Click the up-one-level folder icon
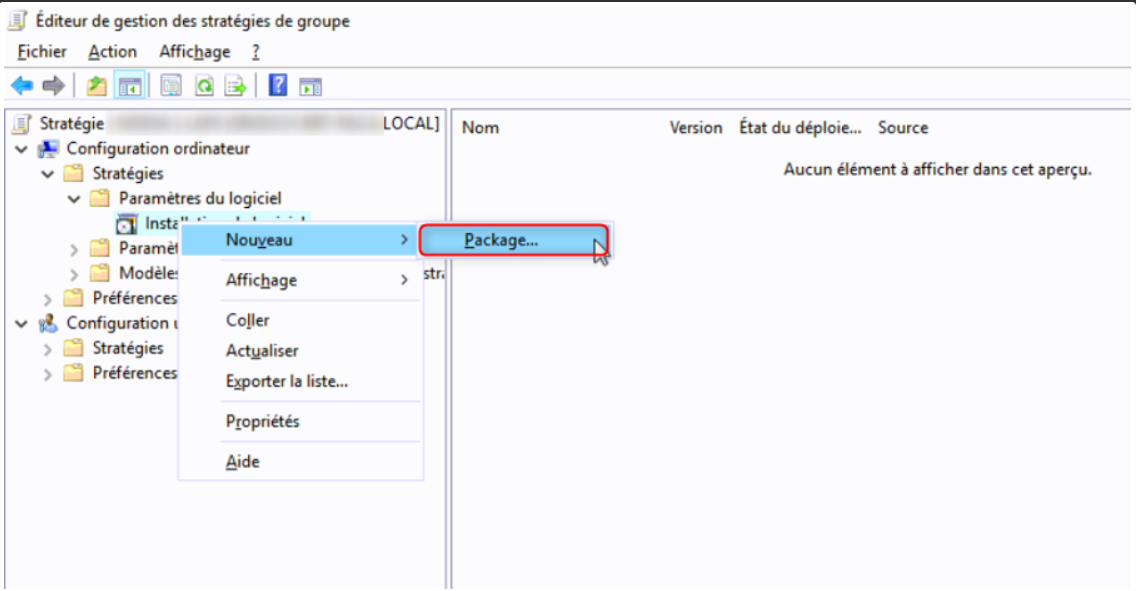 (x=96, y=86)
